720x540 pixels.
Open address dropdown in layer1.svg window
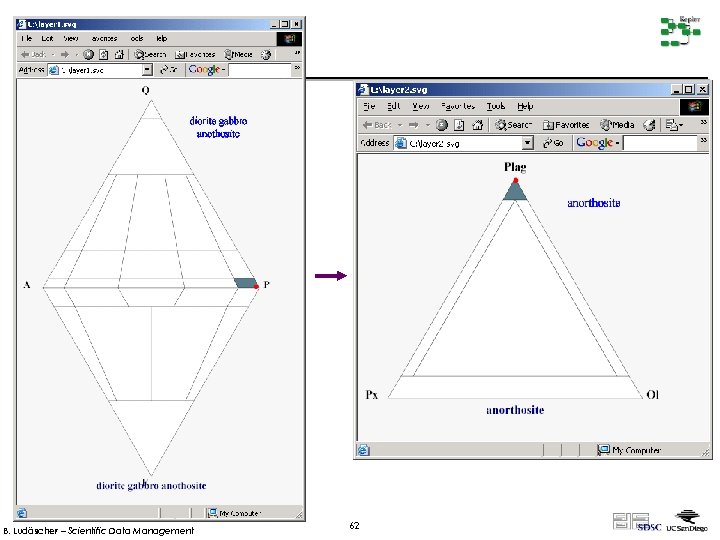(147, 70)
